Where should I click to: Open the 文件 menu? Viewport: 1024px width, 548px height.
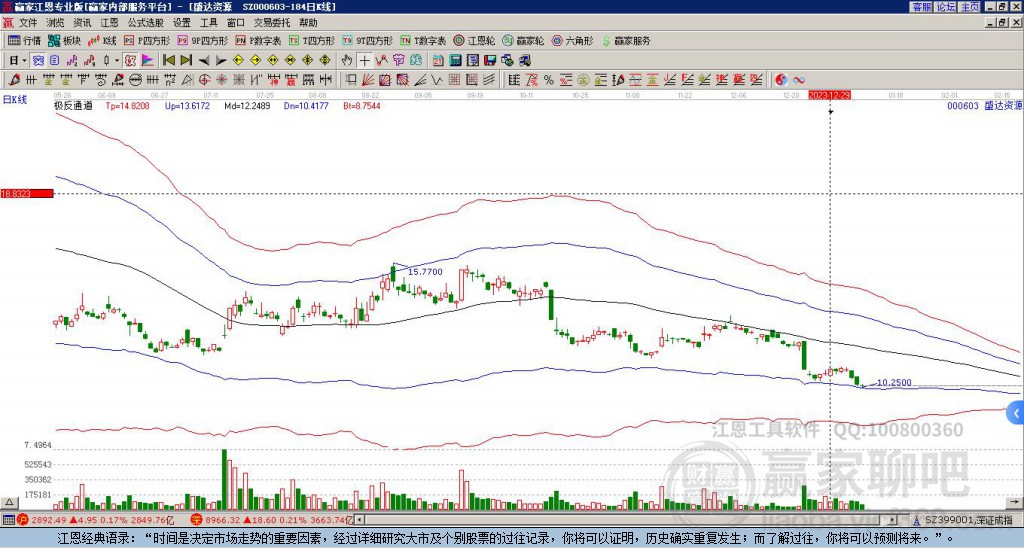[28, 23]
